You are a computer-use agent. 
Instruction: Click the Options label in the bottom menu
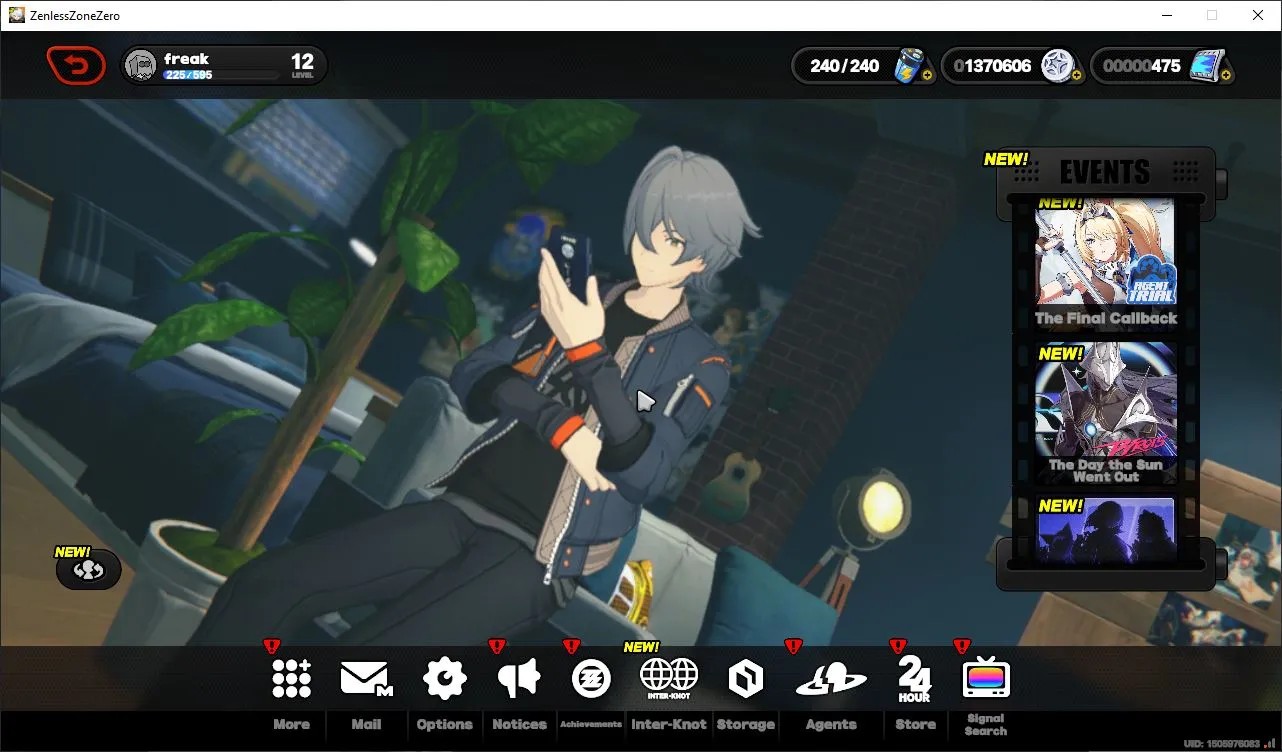[x=445, y=724]
